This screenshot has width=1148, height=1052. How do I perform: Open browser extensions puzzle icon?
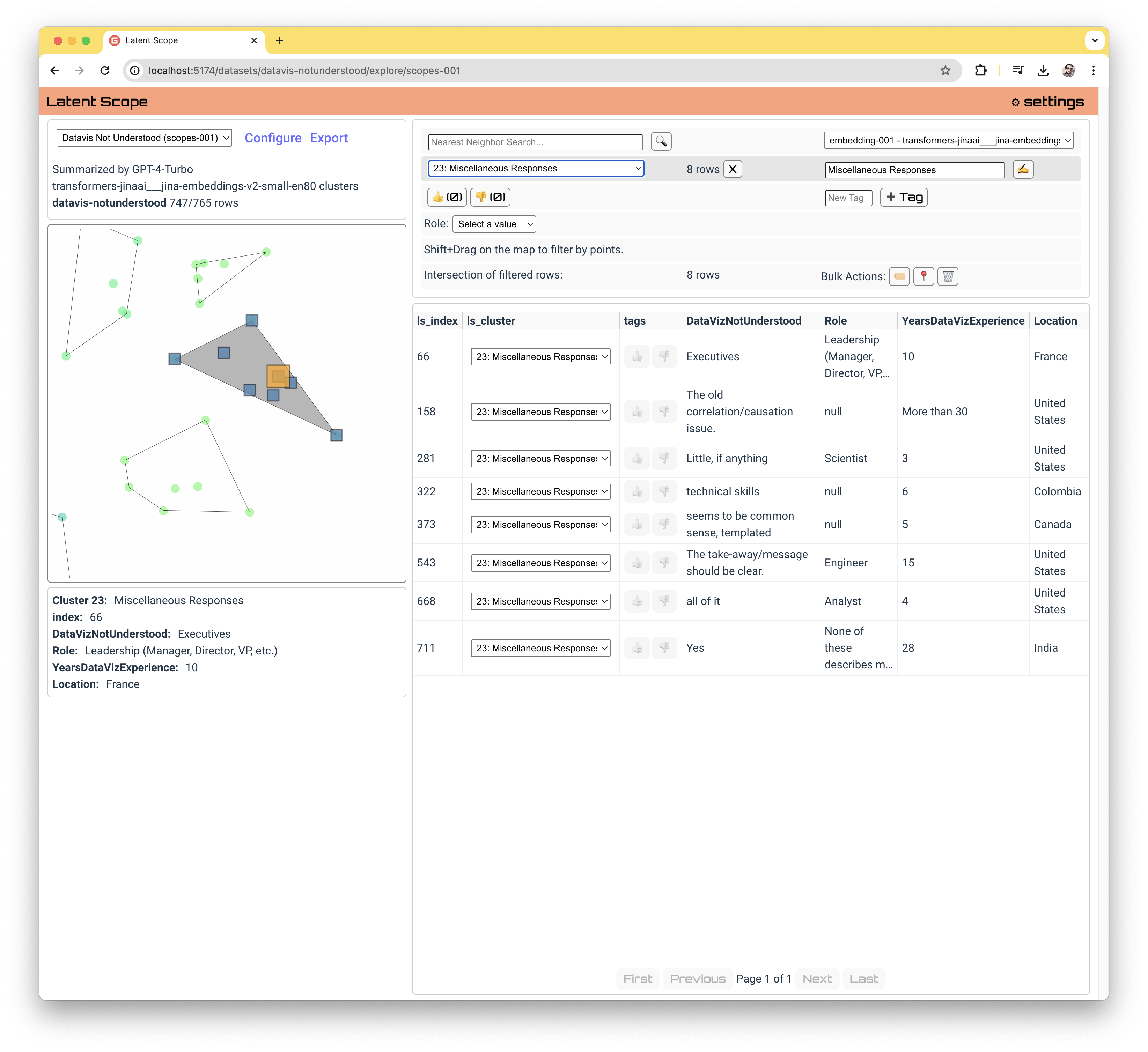[980, 71]
